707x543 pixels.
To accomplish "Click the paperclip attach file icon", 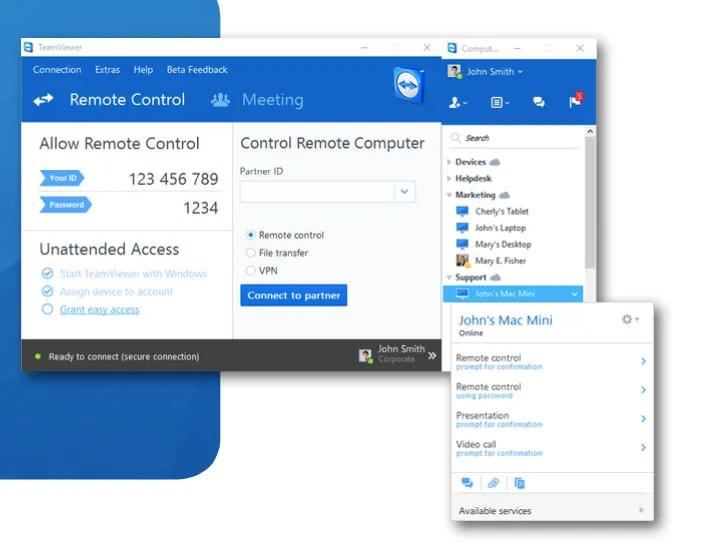I will 493,483.
